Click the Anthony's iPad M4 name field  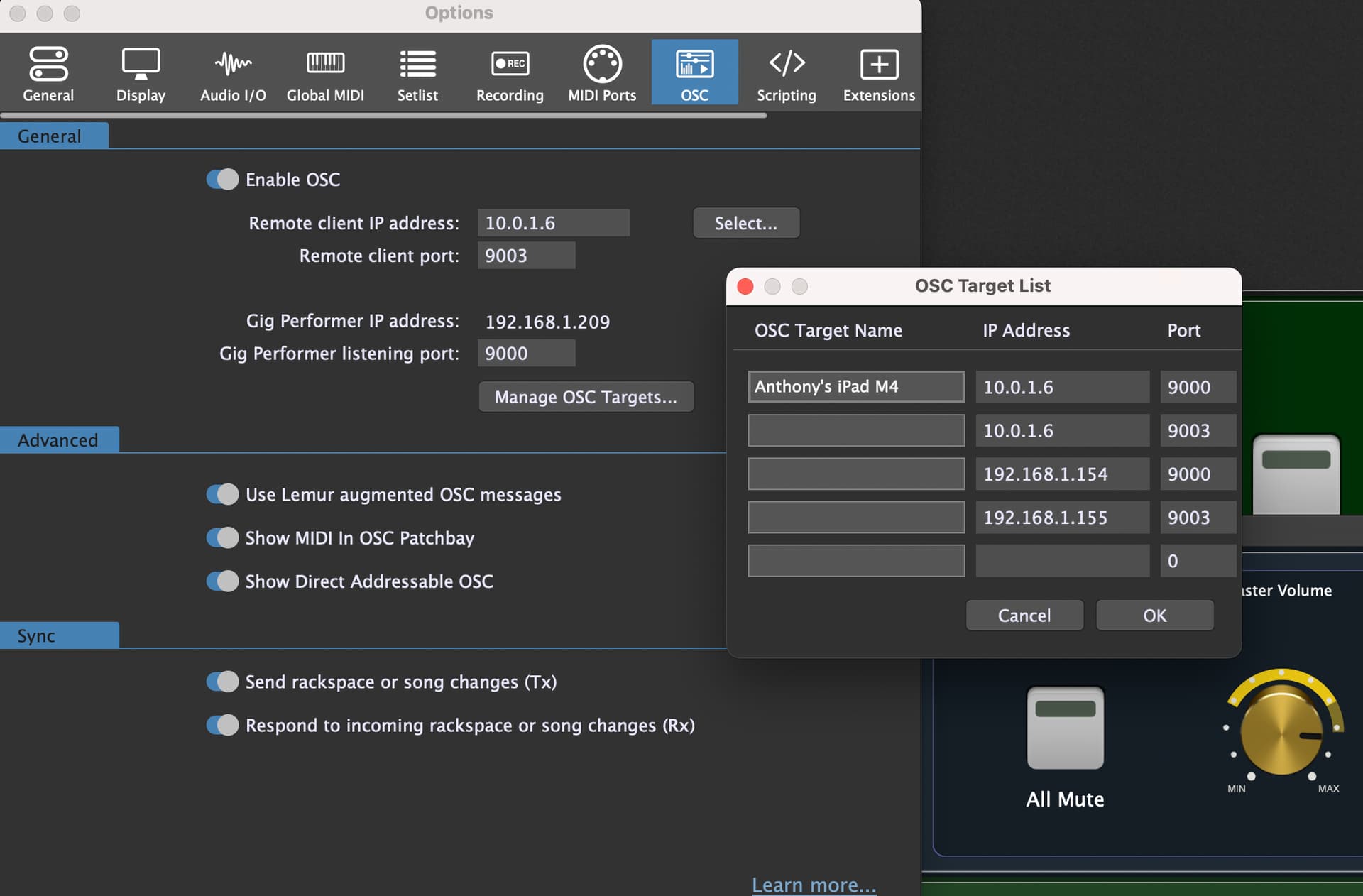tap(855, 387)
